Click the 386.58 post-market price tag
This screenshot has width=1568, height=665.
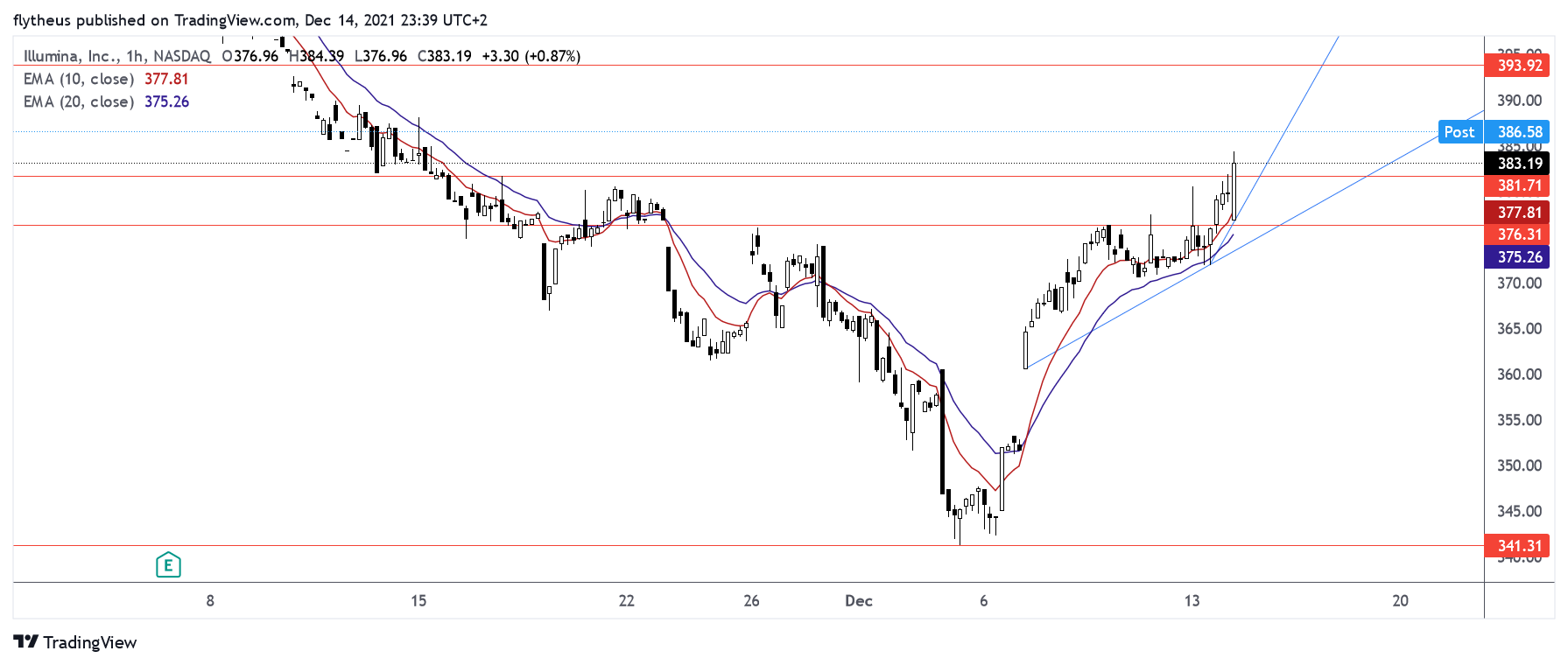pos(1518,132)
